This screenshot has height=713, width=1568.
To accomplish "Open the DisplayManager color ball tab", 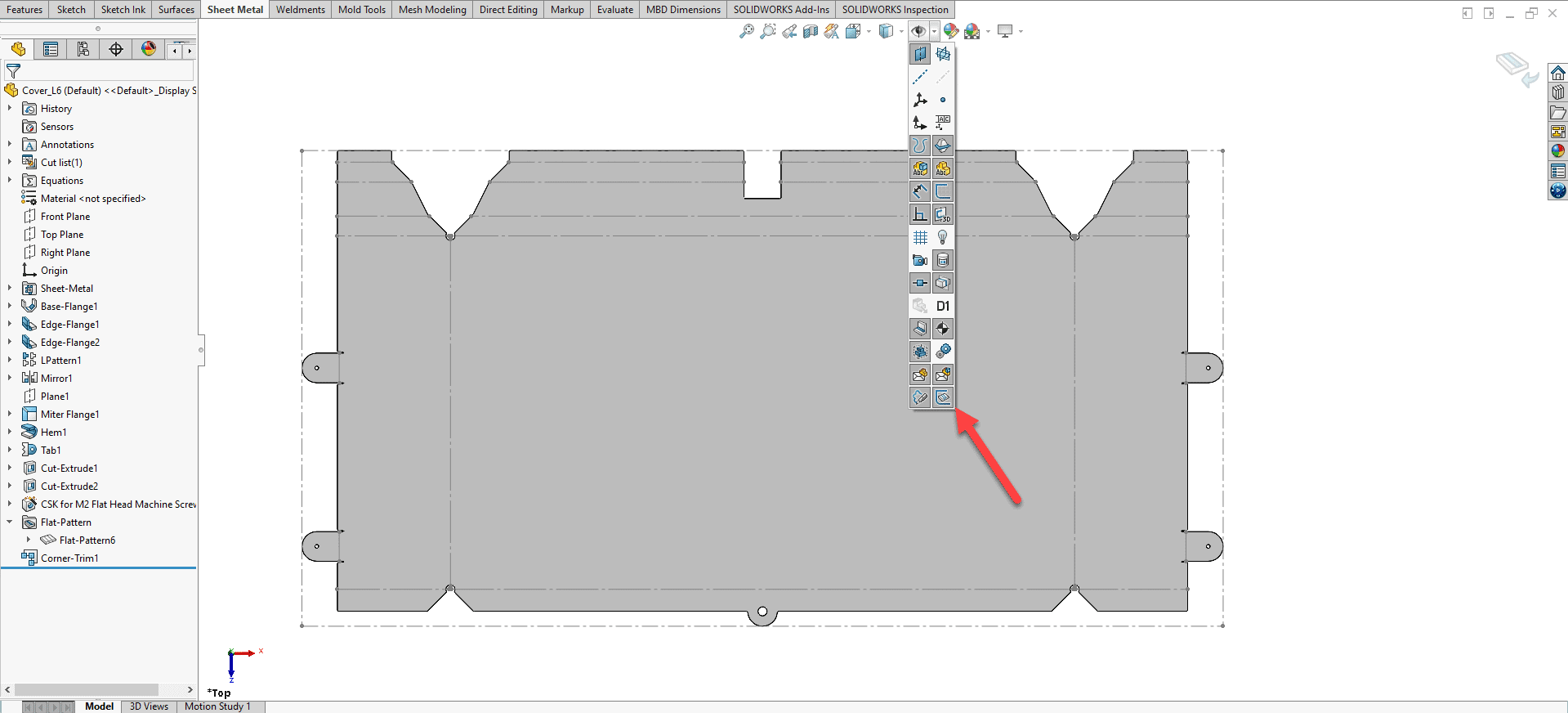I will (x=149, y=49).
